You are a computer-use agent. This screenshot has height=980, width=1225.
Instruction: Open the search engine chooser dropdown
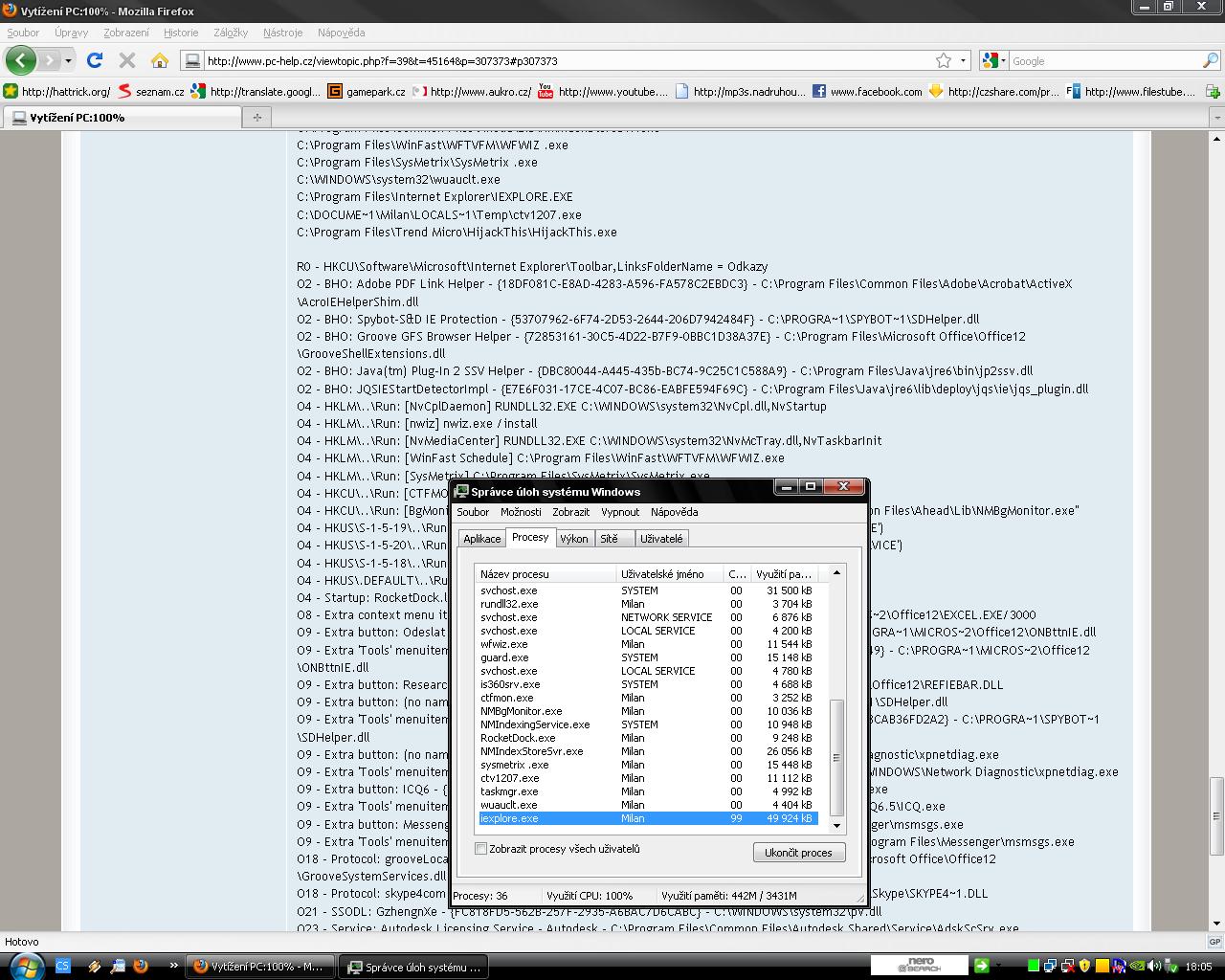[x=993, y=60]
